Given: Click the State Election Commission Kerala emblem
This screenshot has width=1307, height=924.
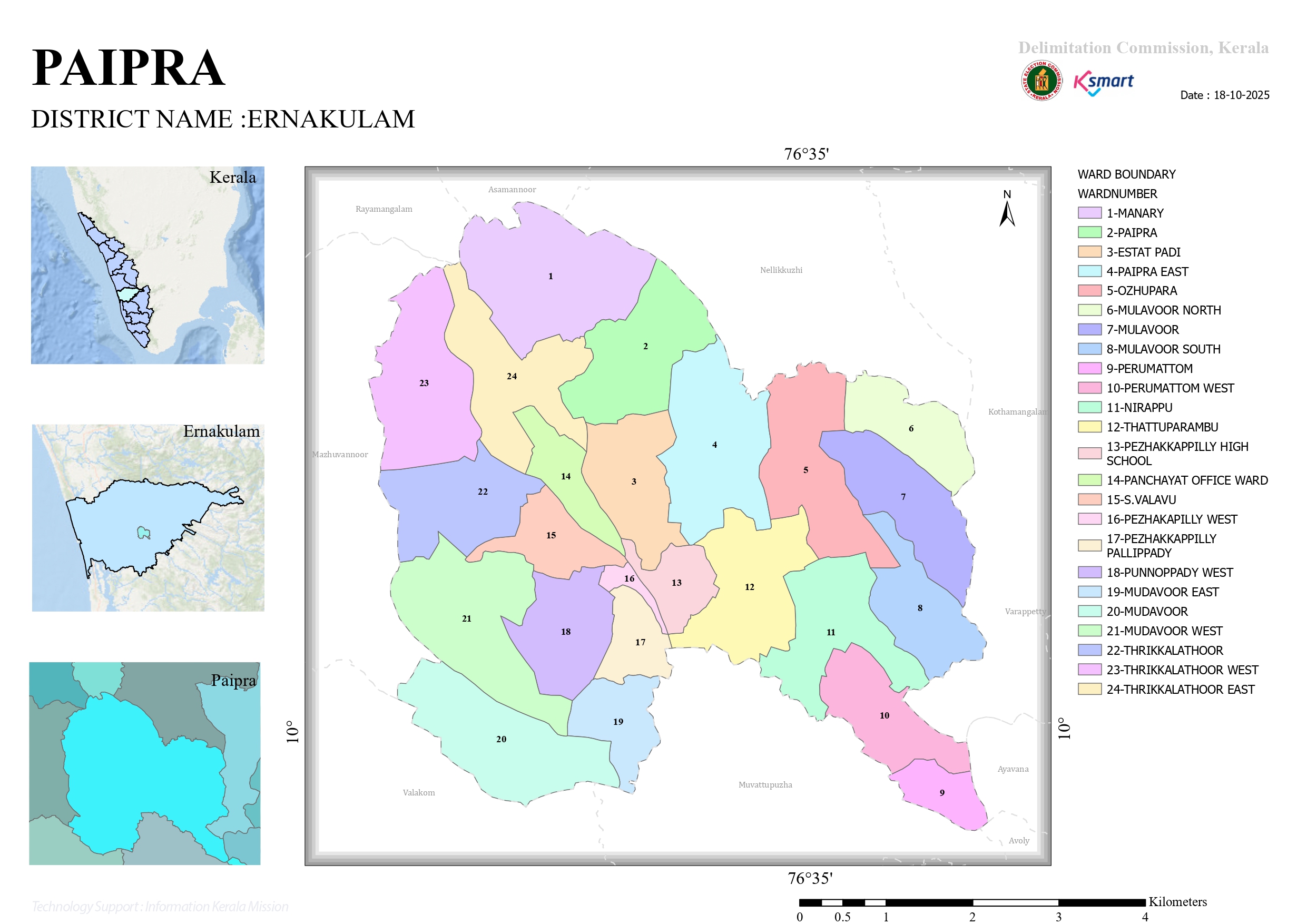Looking at the screenshot, I should point(1041,80).
